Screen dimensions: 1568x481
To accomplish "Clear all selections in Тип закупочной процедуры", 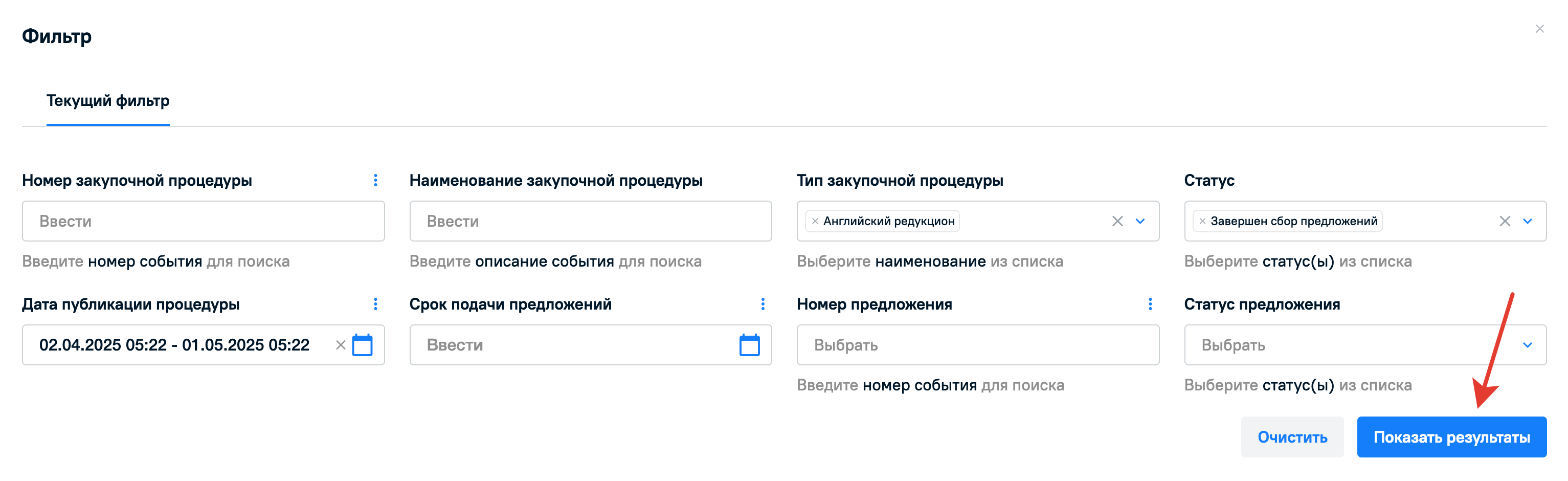I will [x=1117, y=221].
